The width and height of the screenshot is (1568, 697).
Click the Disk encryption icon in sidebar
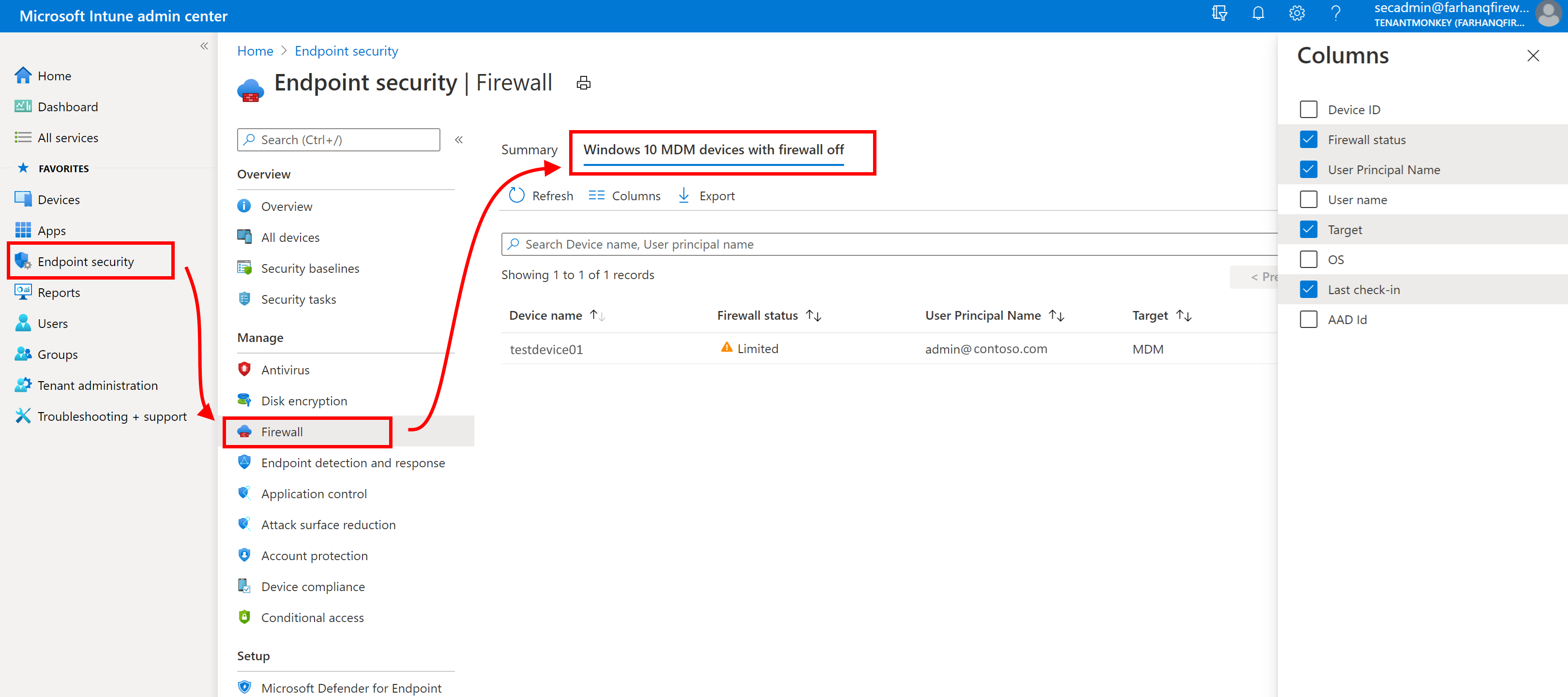[244, 400]
